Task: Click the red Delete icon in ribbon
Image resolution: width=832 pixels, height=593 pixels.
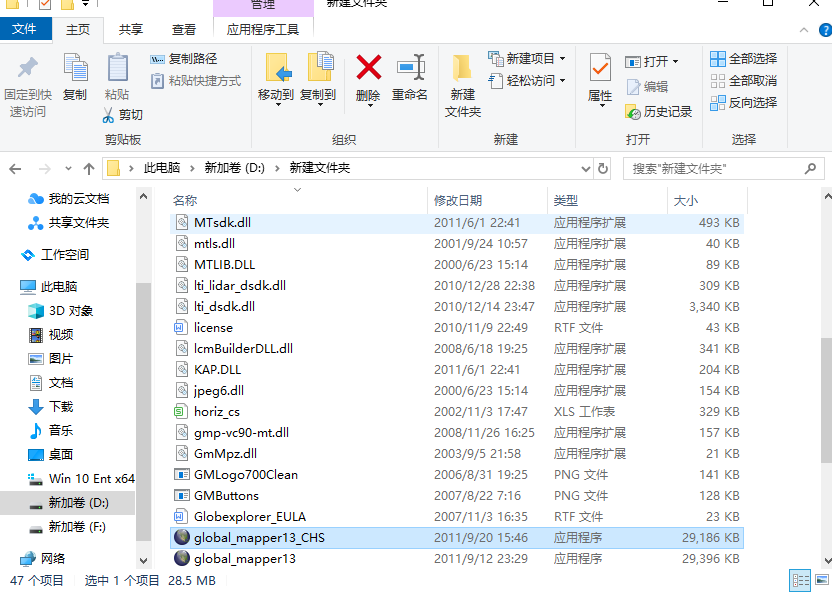Action: point(368,69)
